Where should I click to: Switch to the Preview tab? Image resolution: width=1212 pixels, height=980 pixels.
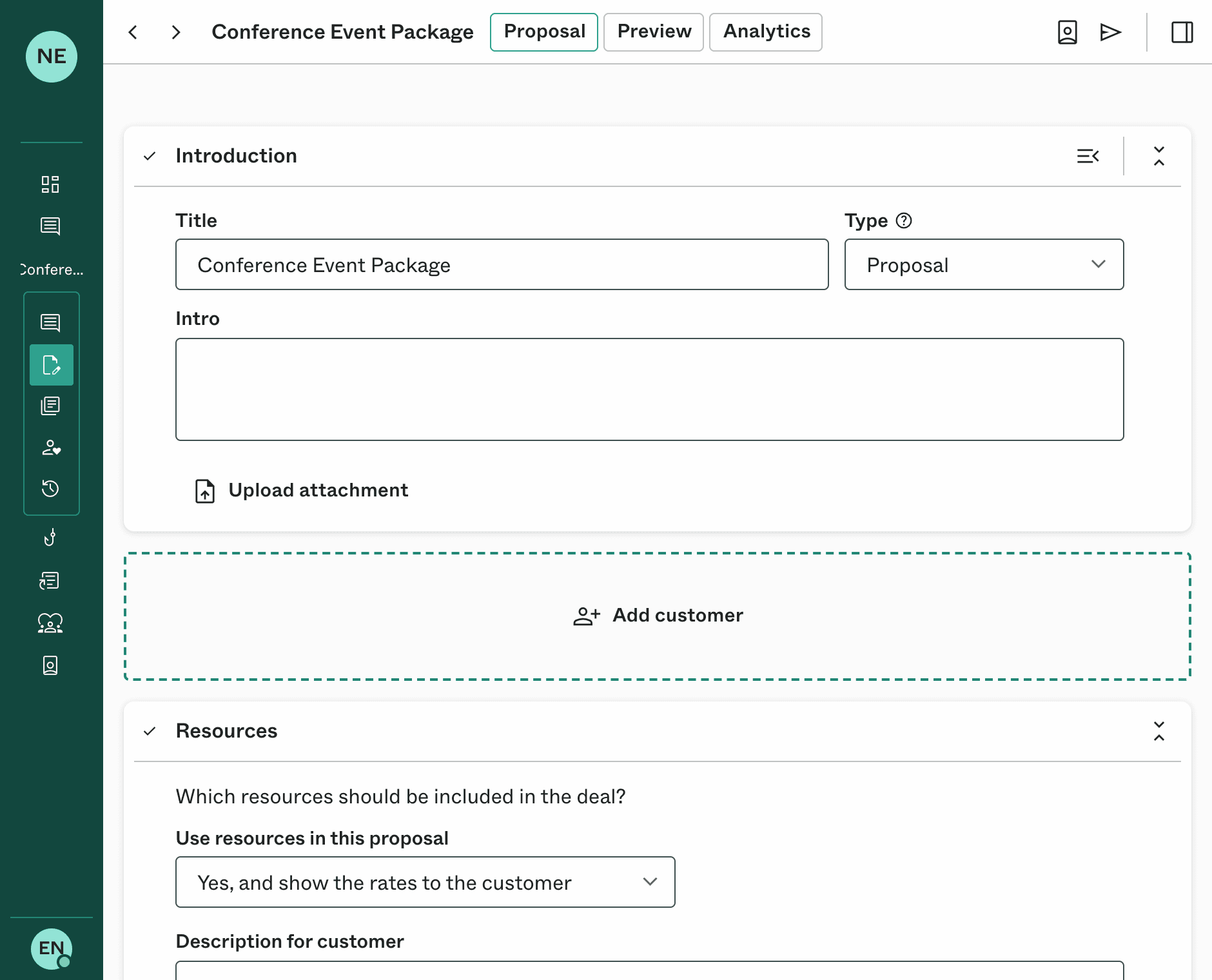[x=654, y=32]
